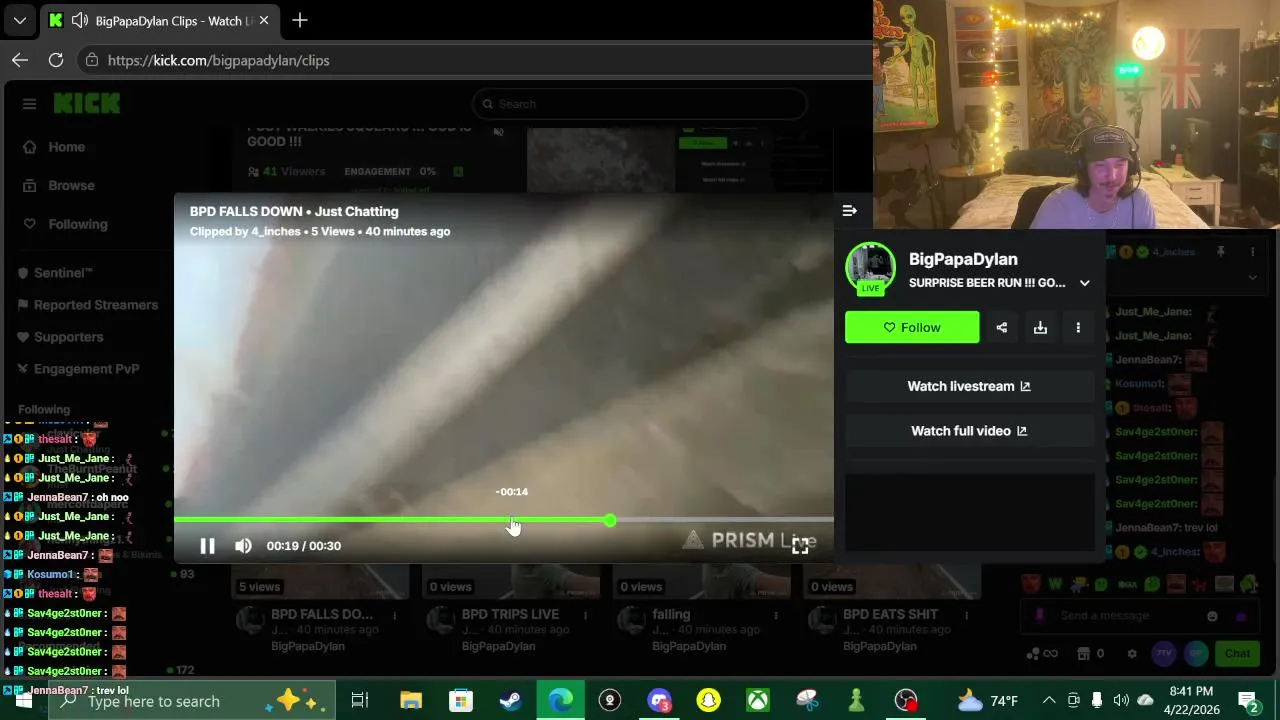Download the clip
The height and width of the screenshot is (720, 1280).
pyautogui.click(x=1040, y=327)
